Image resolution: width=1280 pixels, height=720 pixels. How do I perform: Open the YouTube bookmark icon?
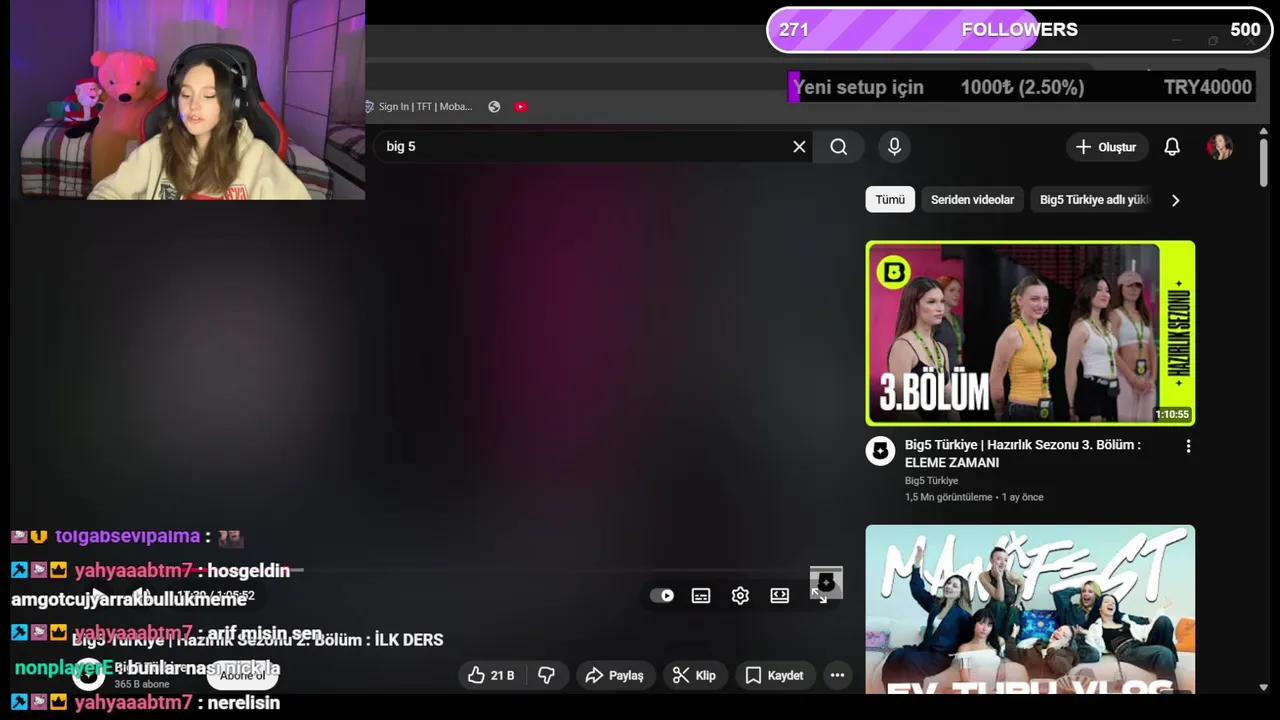click(x=521, y=107)
